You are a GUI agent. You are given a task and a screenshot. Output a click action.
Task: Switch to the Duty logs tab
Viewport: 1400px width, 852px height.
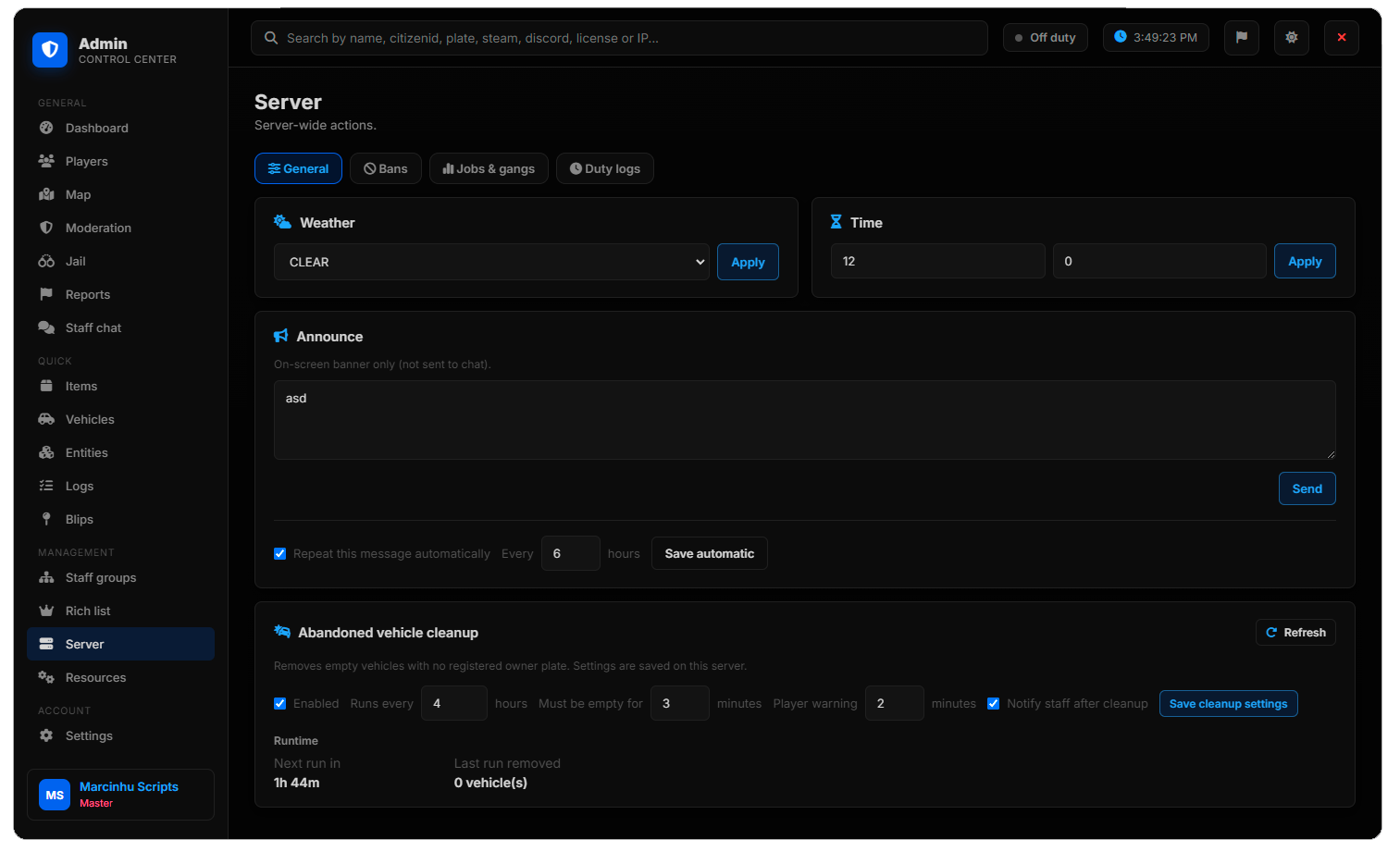coord(605,168)
